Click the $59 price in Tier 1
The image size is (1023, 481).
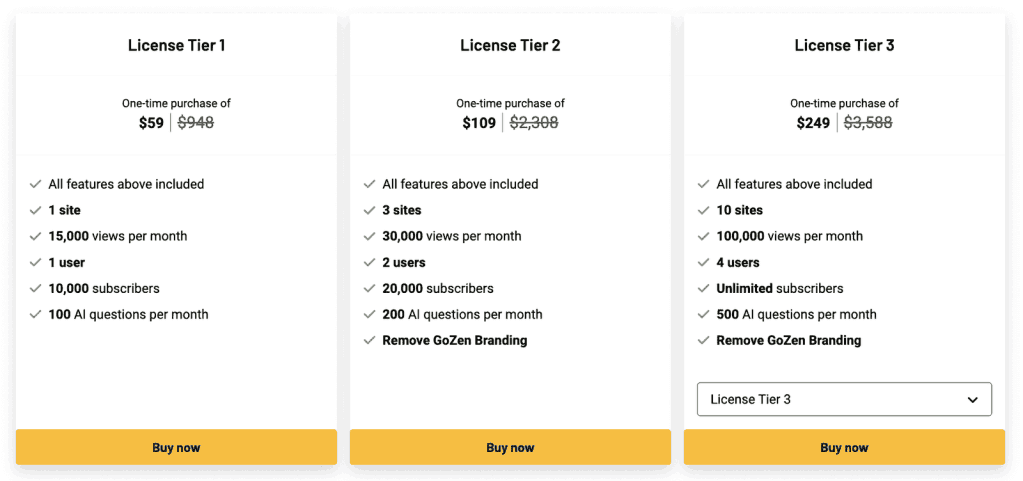point(151,123)
